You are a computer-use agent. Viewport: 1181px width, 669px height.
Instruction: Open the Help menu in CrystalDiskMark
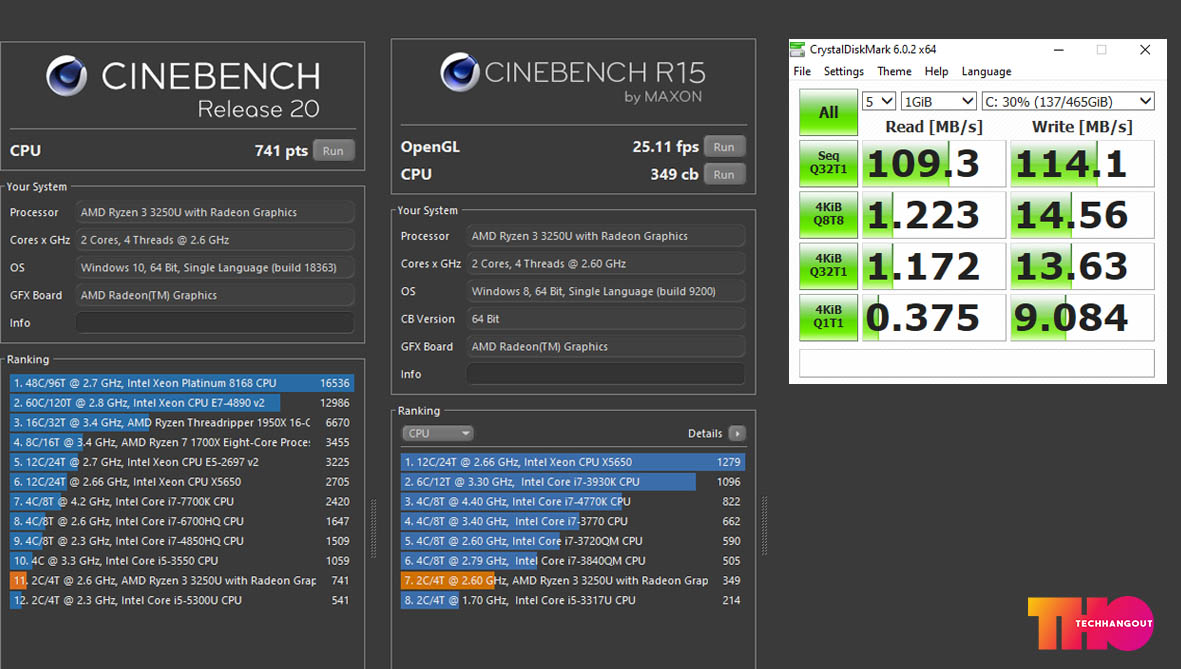(x=936, y=72)
